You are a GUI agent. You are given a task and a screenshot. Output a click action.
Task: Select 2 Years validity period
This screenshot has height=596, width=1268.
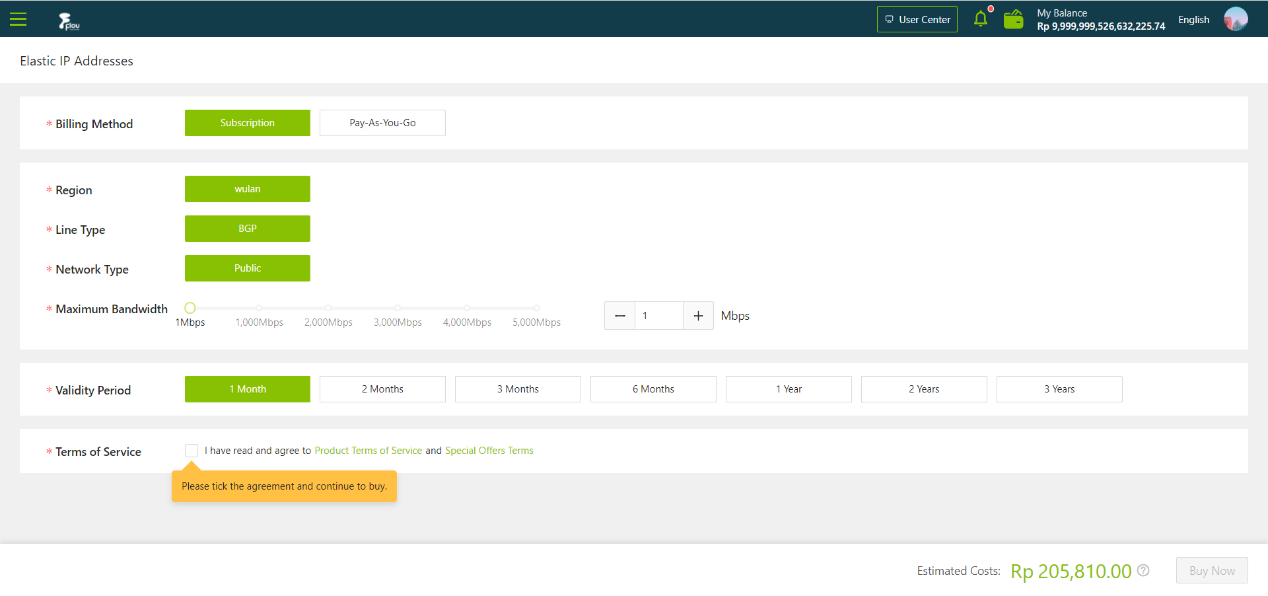[924, 389]
